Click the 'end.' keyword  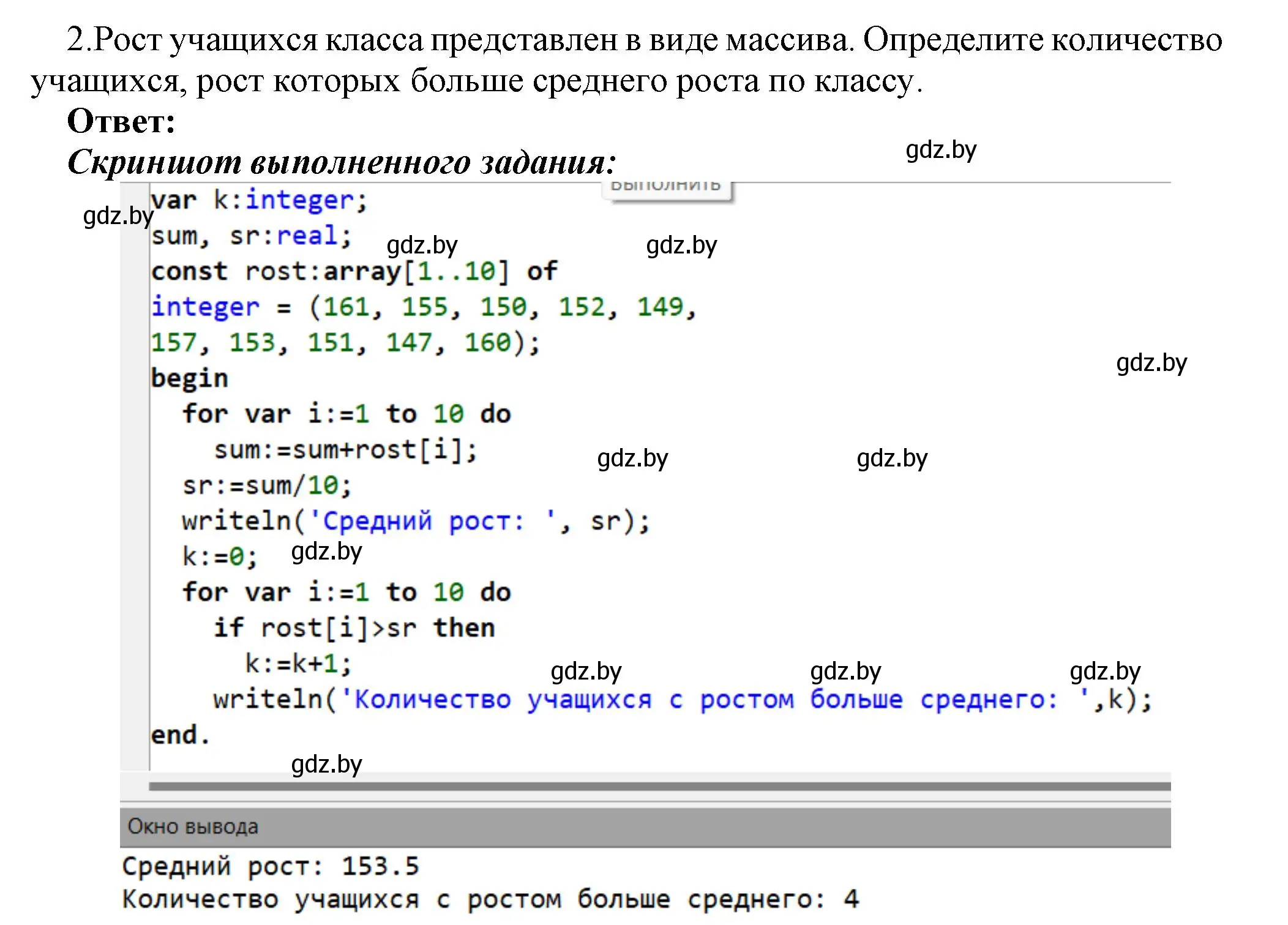click(x=181, y=735)
